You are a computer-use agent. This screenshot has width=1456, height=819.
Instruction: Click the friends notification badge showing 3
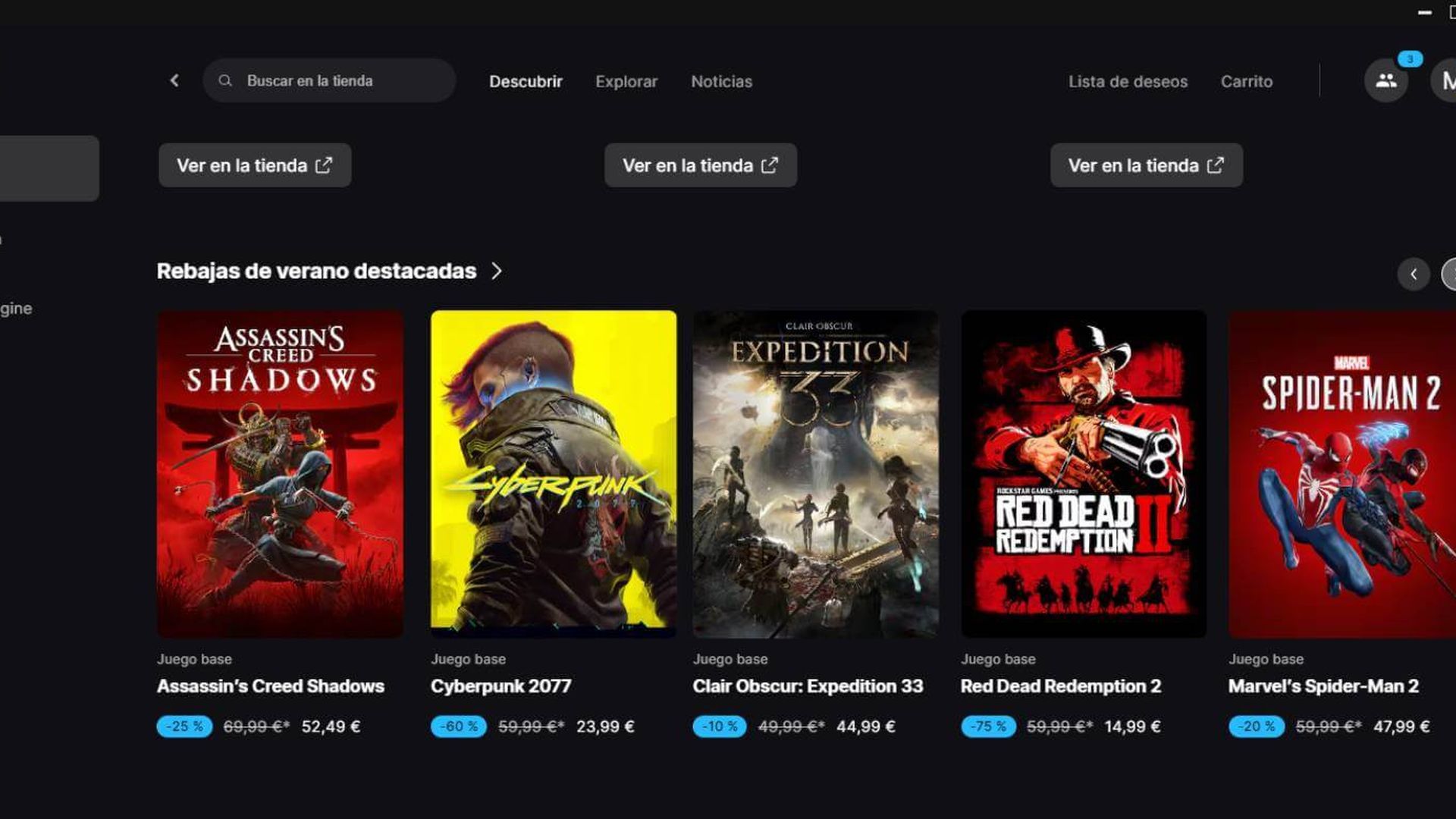1410,59
